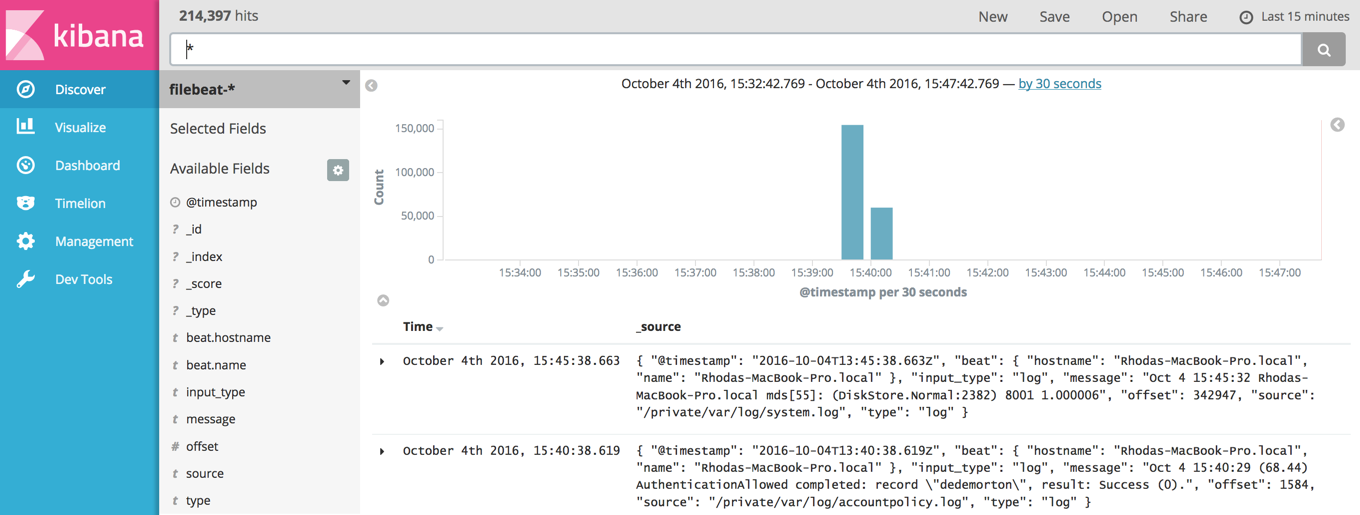Click Share in the top menu
1360x515 pixels.
click(x=1188, y=17)
